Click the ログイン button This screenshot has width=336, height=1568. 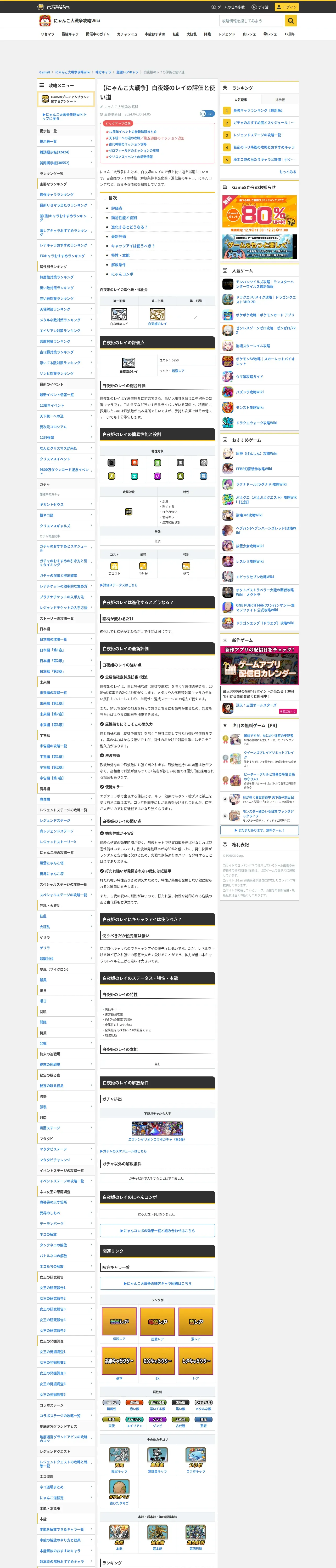tap(286, 7)
